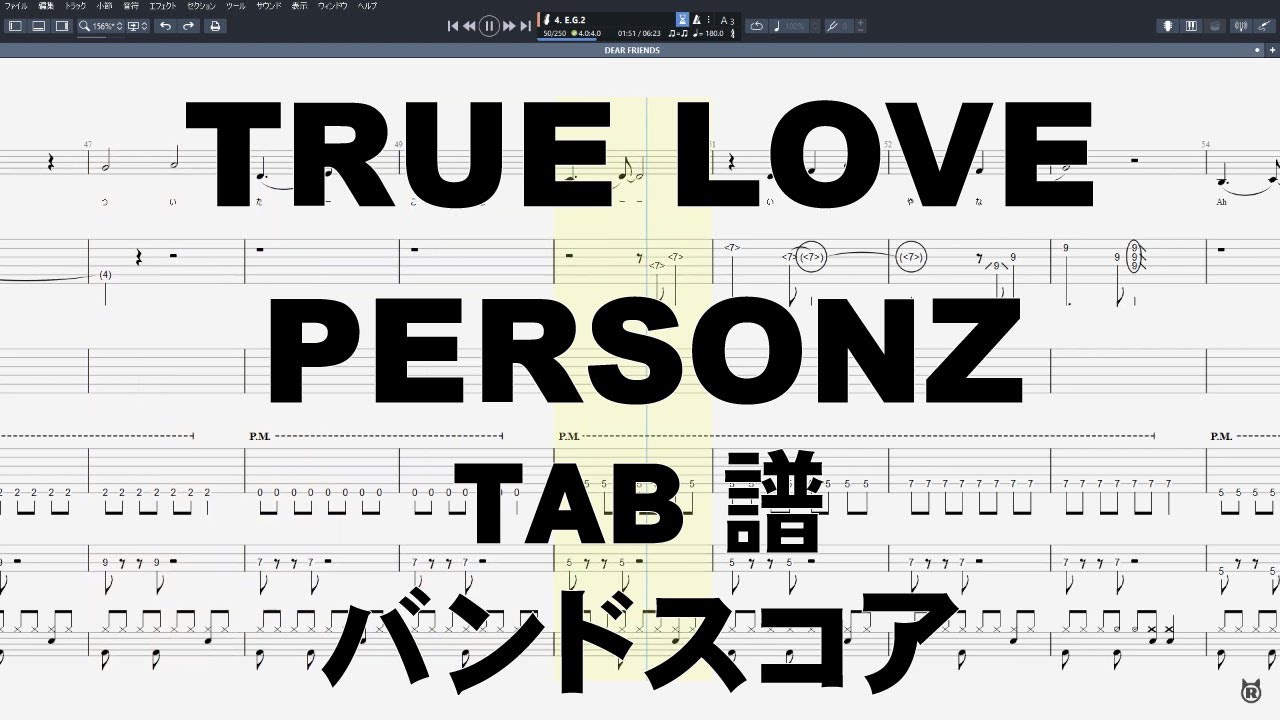Click the clef icon in the LCD
This screenshot has width=1280, height=720.
pyautogui.click(x=733, y=33)
